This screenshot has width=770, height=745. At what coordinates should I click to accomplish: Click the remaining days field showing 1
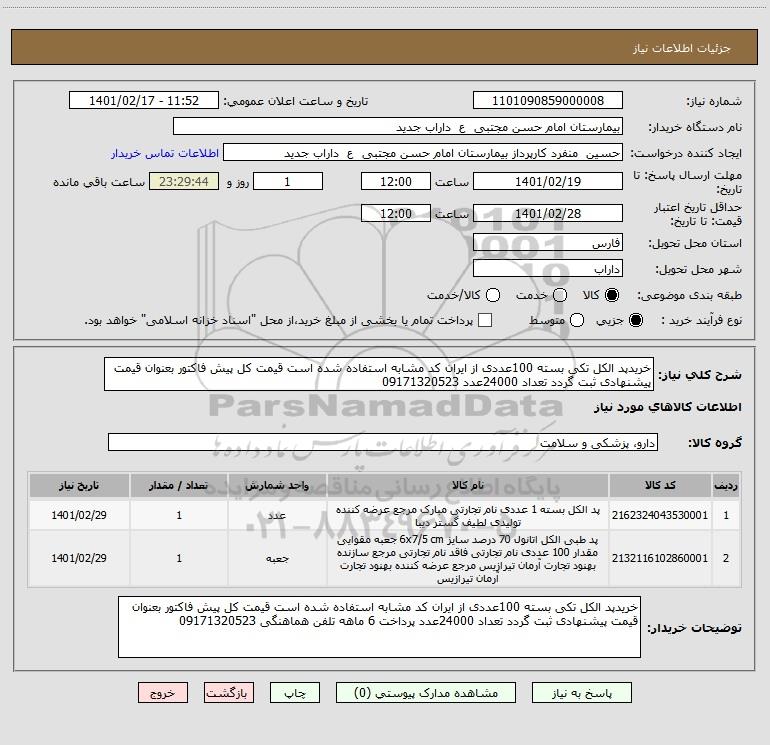coord(288,182)
